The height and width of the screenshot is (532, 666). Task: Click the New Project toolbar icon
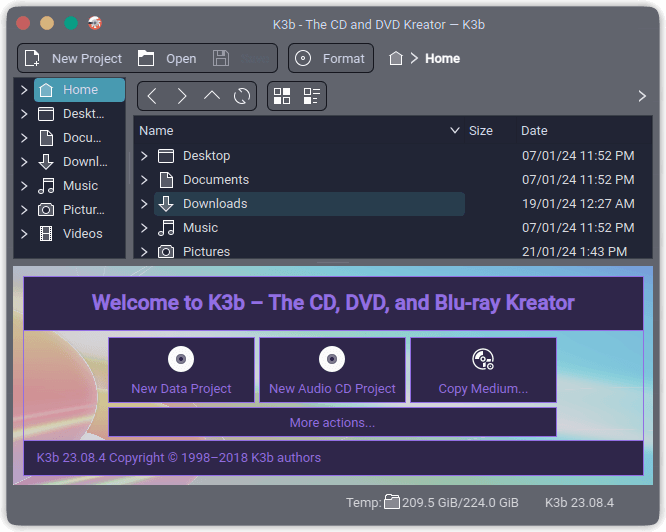[32, 58]
